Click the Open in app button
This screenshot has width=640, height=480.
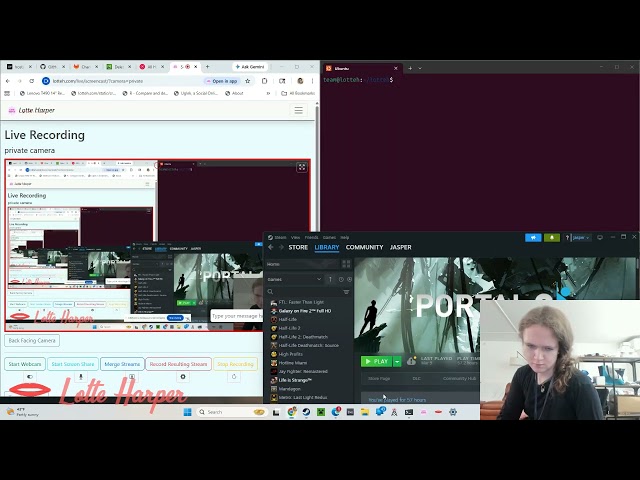click(222, 81)
